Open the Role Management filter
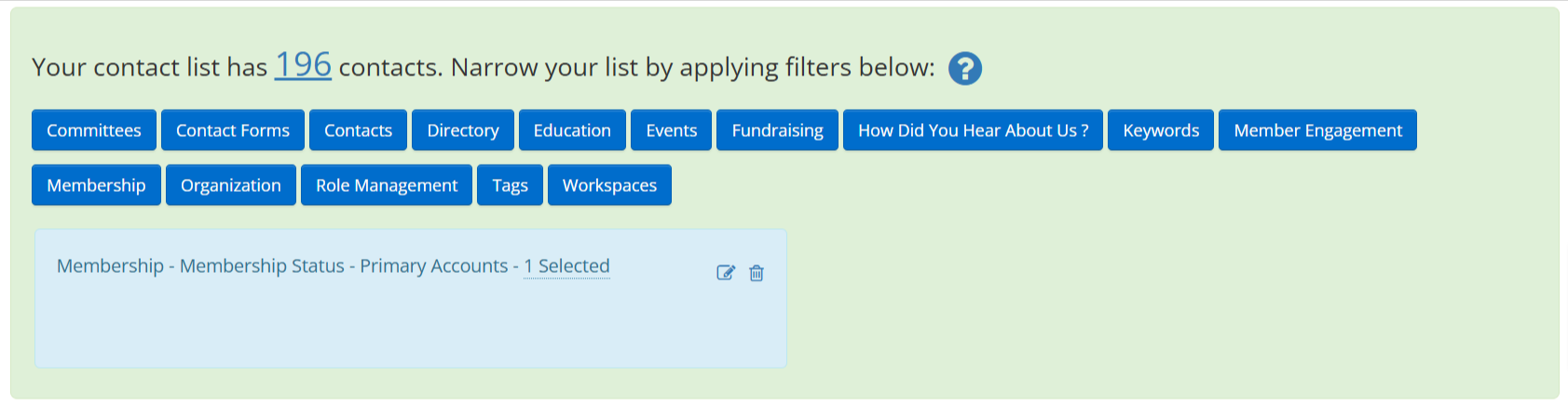 387,185
